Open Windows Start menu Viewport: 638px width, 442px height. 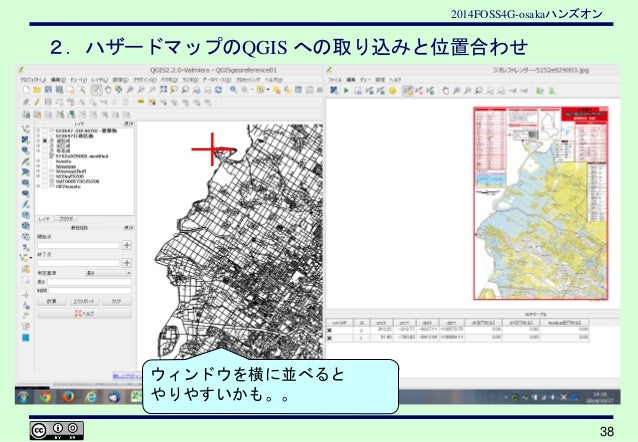(x=23, y=396)
